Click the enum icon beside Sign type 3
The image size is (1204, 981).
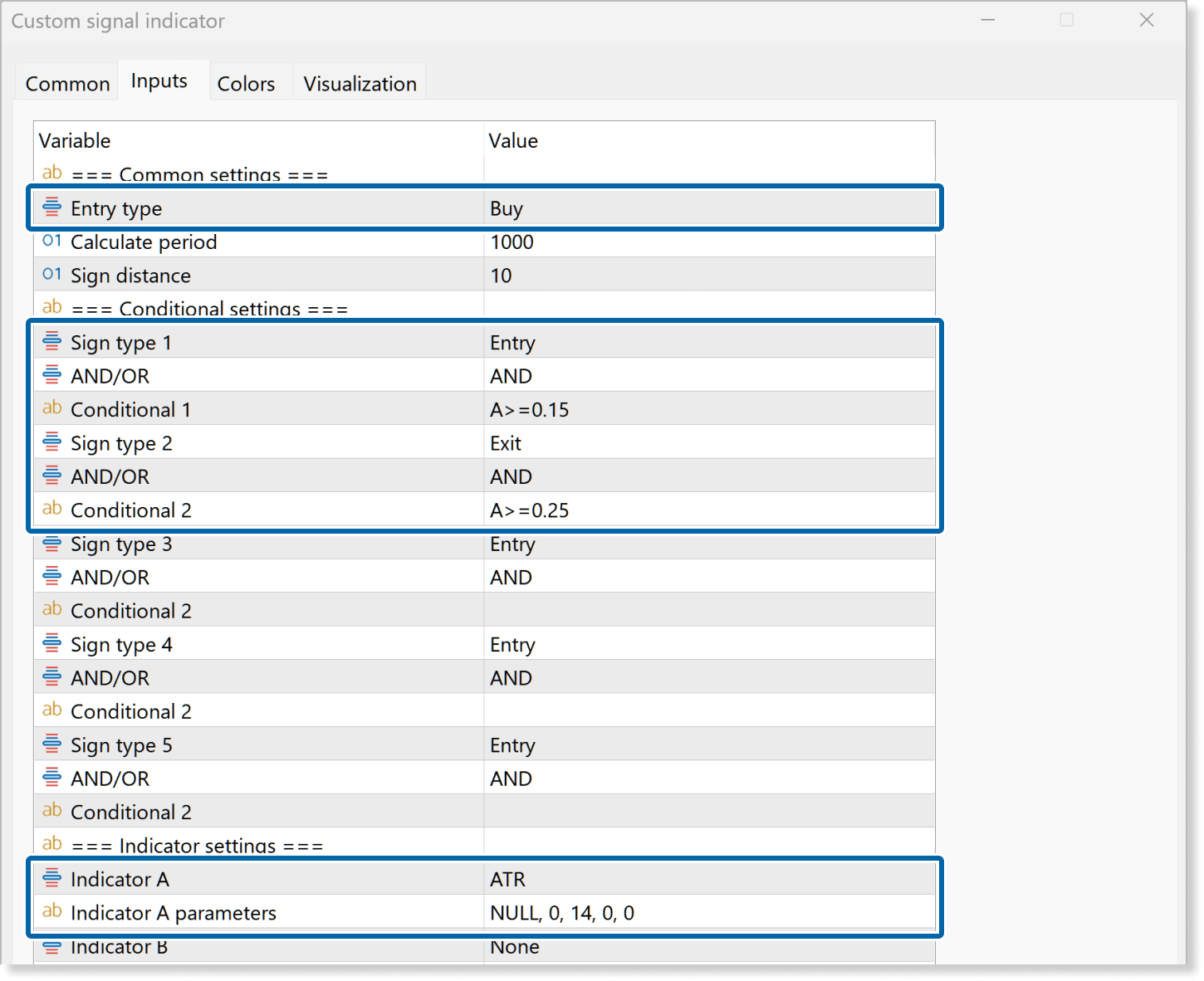51,543
